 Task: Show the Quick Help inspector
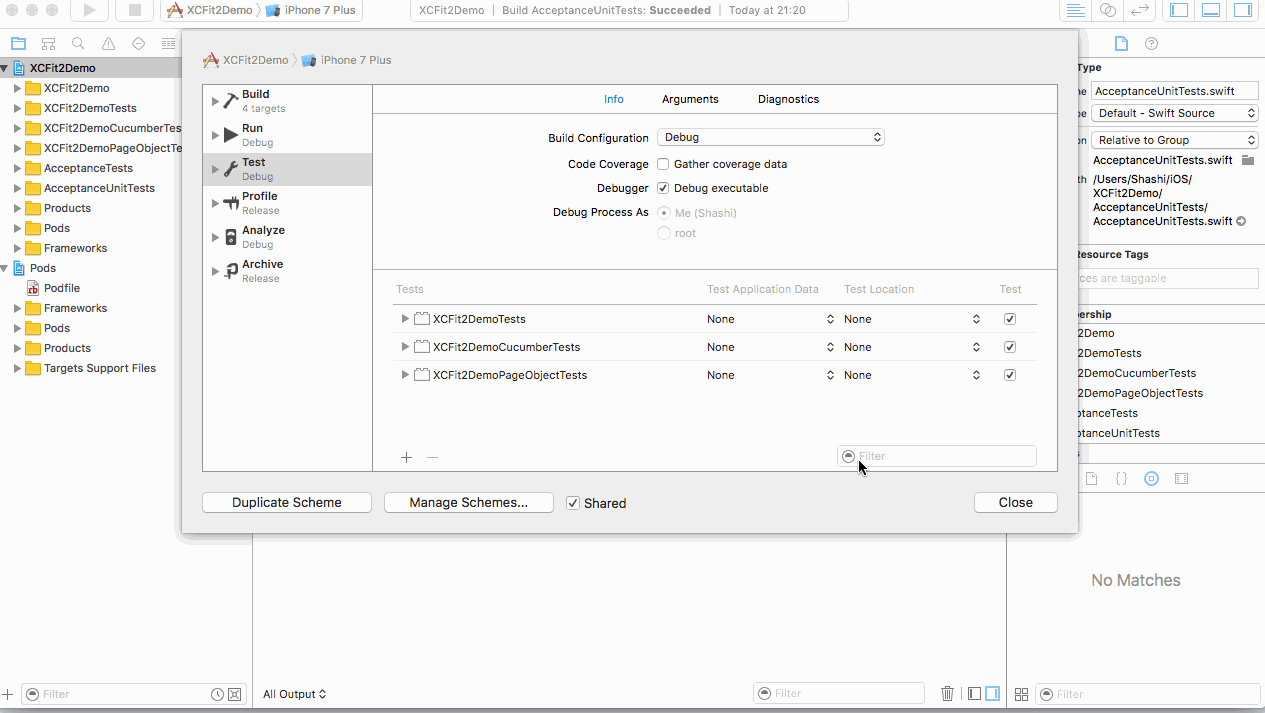coord(1151,44)
